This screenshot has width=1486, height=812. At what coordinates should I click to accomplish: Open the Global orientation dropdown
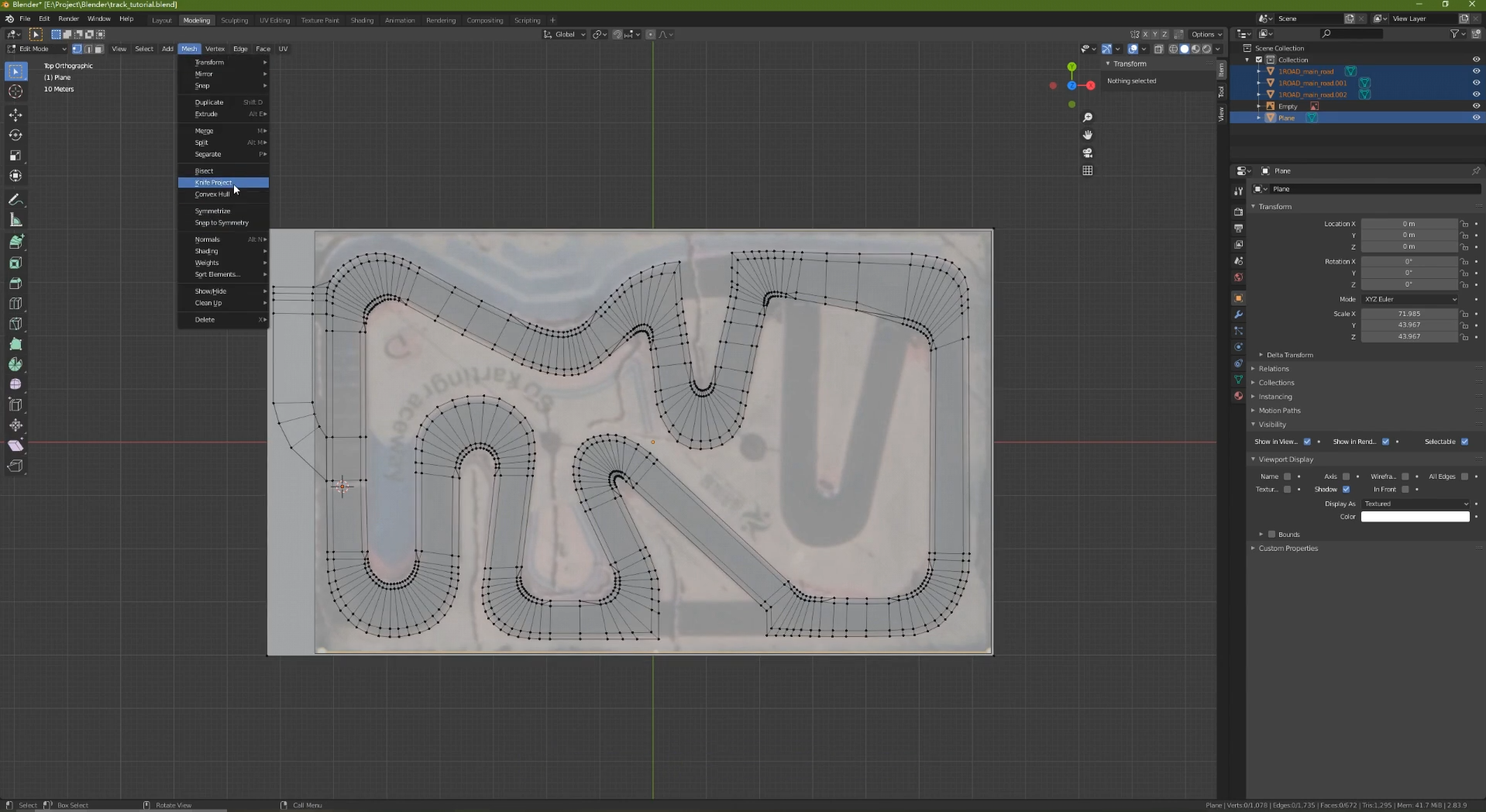[x=565, y=34]
